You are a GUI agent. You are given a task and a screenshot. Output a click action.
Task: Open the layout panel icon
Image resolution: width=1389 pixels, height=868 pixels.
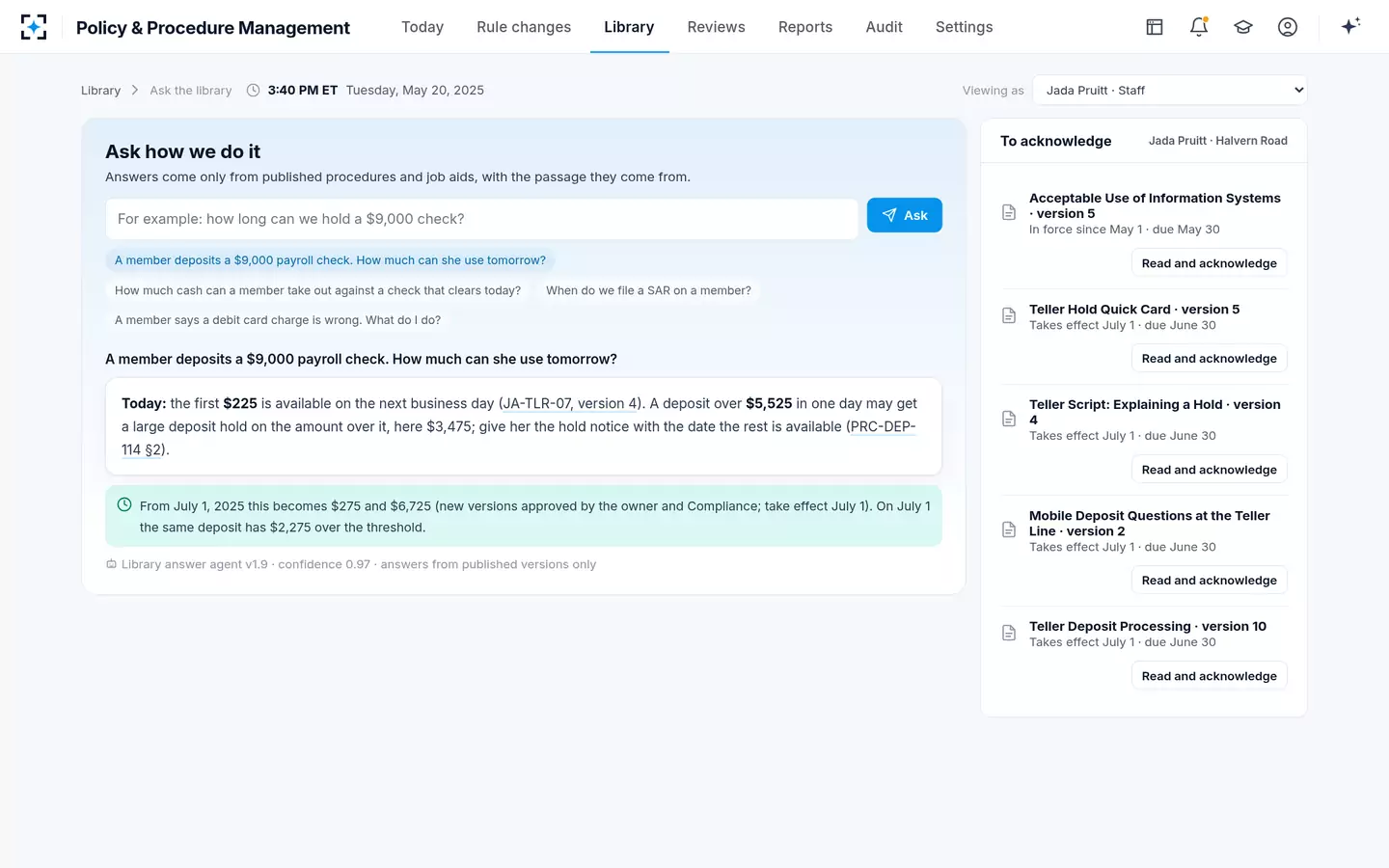[x=1155, y=27]
